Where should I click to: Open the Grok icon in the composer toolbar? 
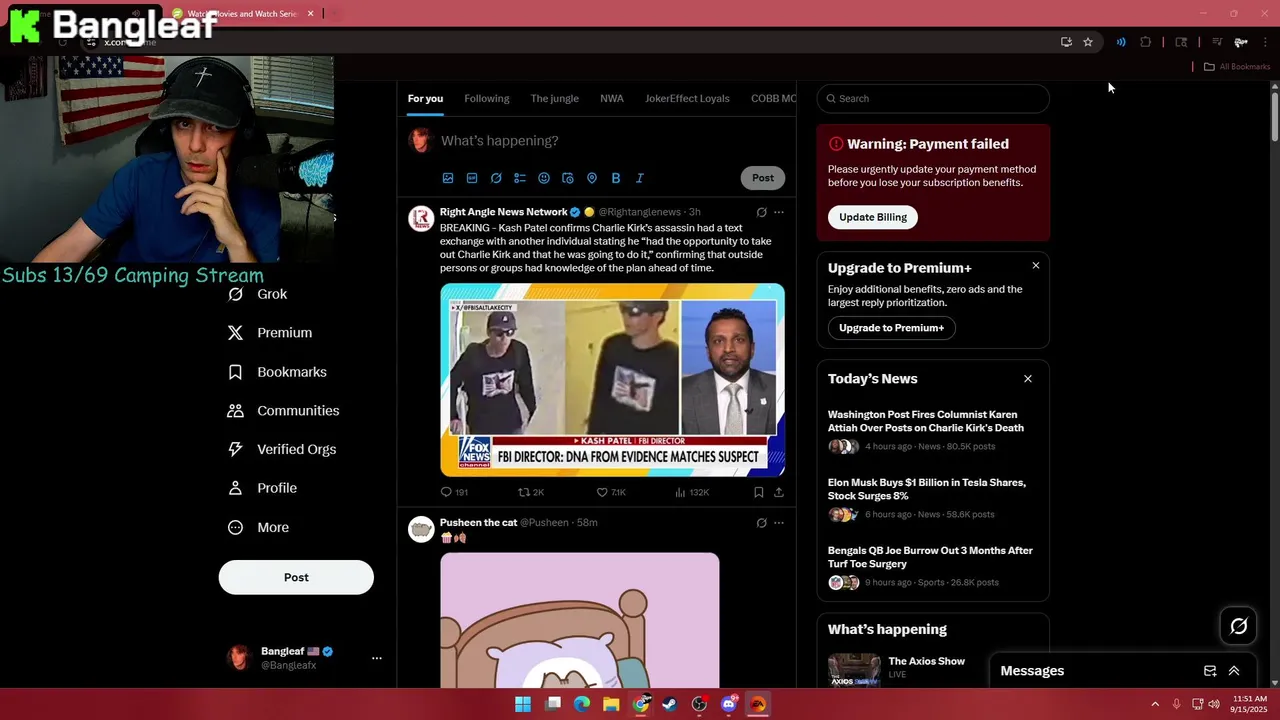click(x=496, y=178)
